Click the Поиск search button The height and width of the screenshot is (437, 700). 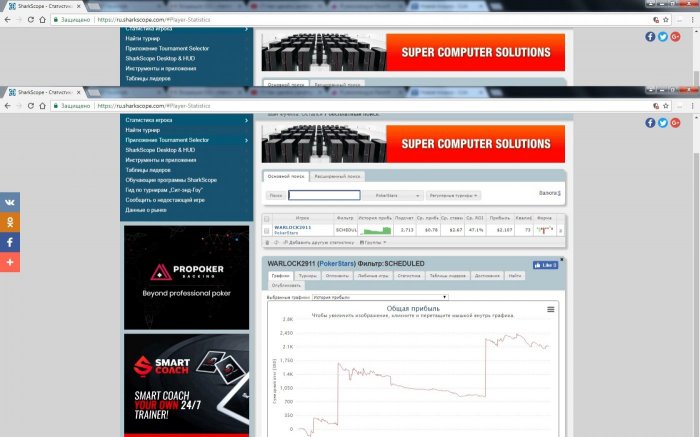tap(276, 196)
